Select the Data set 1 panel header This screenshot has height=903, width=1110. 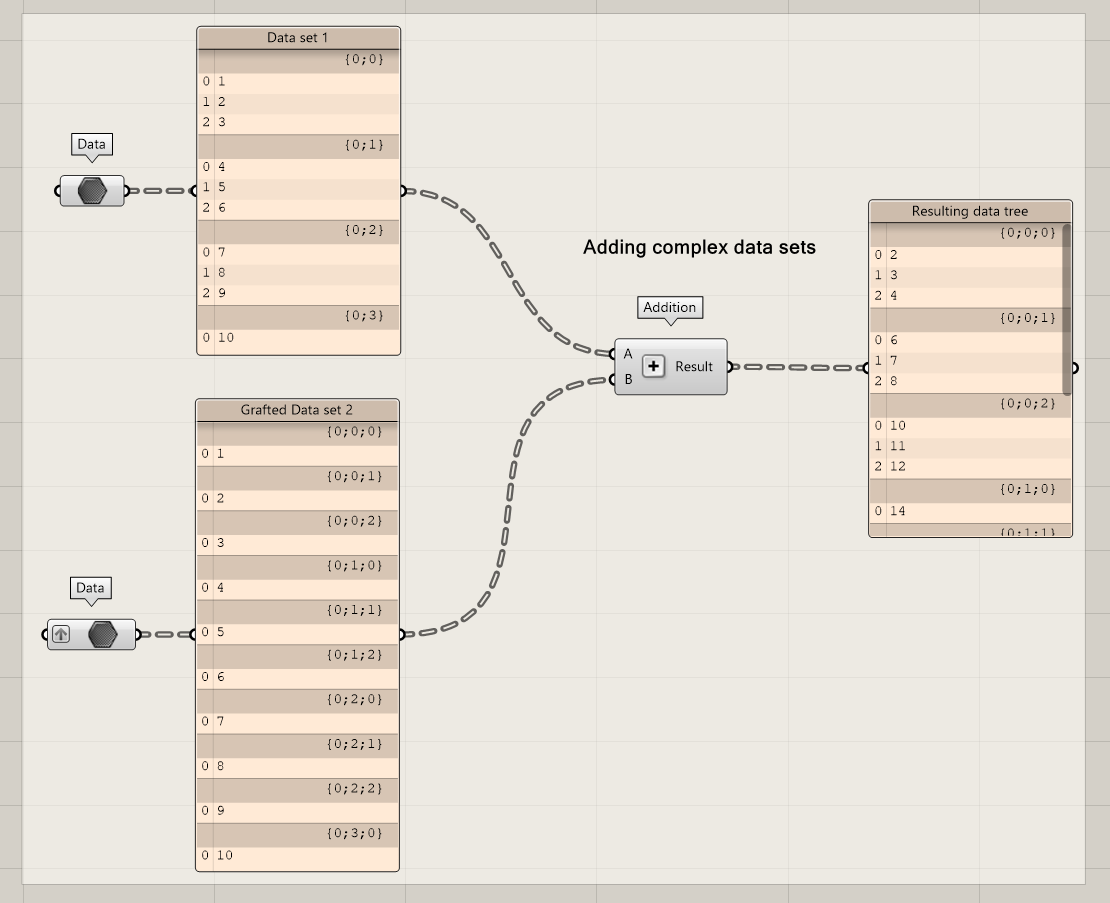point(298,35)
